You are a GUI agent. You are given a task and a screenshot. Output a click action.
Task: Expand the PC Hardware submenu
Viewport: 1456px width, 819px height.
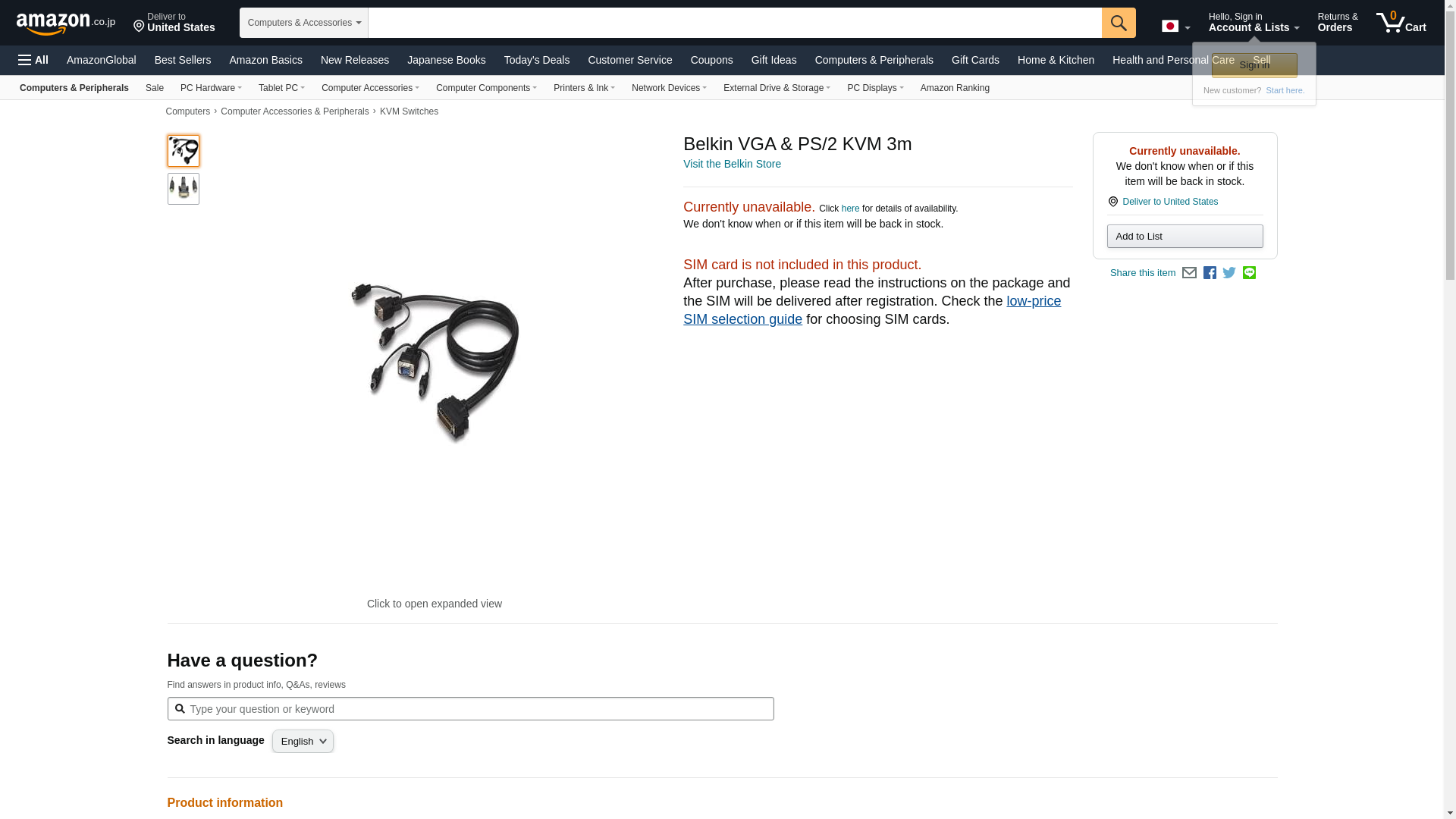211,88
